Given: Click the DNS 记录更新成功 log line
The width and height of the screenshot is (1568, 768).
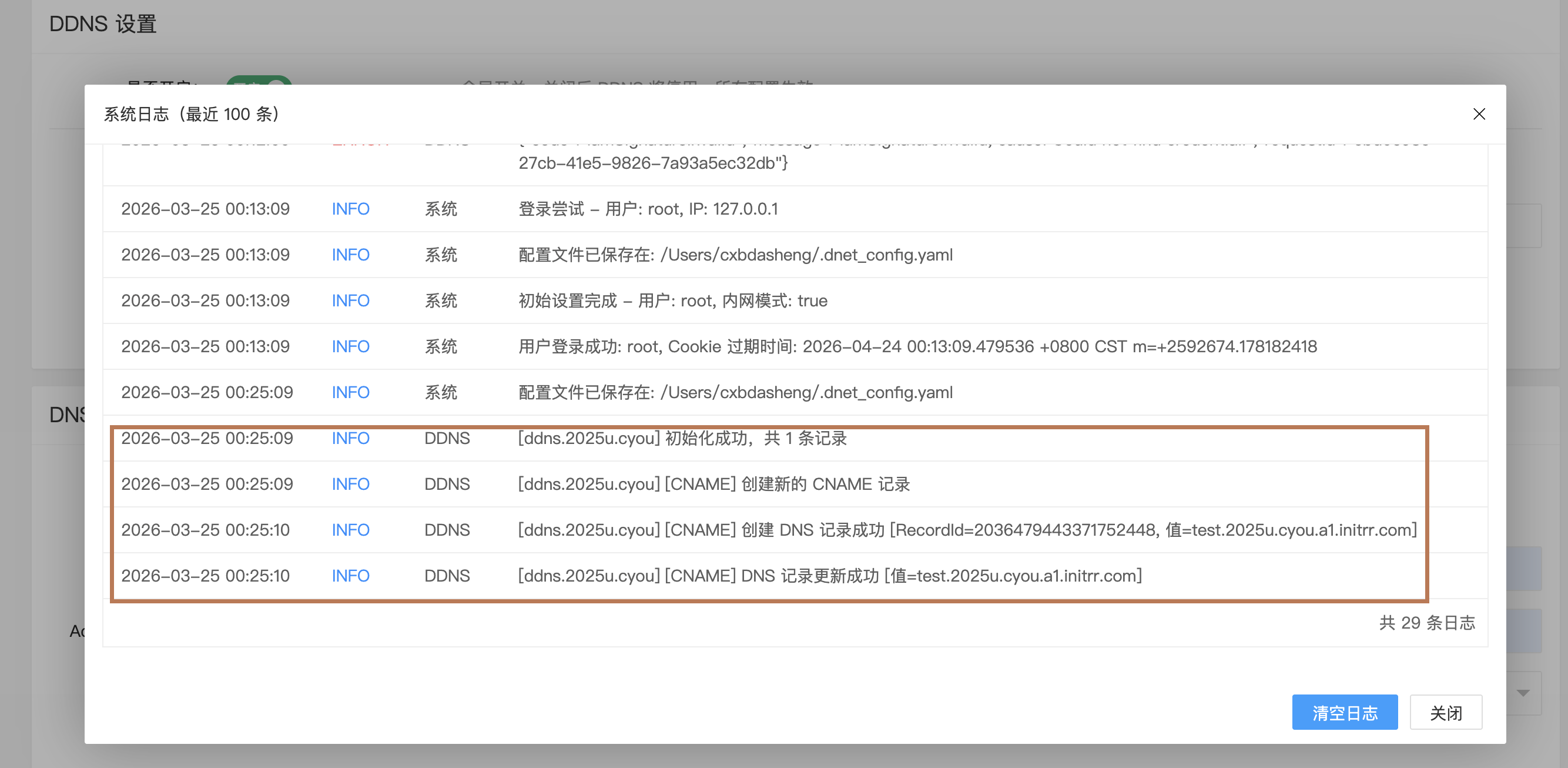Looking at the screenshot, I should 829,576.
